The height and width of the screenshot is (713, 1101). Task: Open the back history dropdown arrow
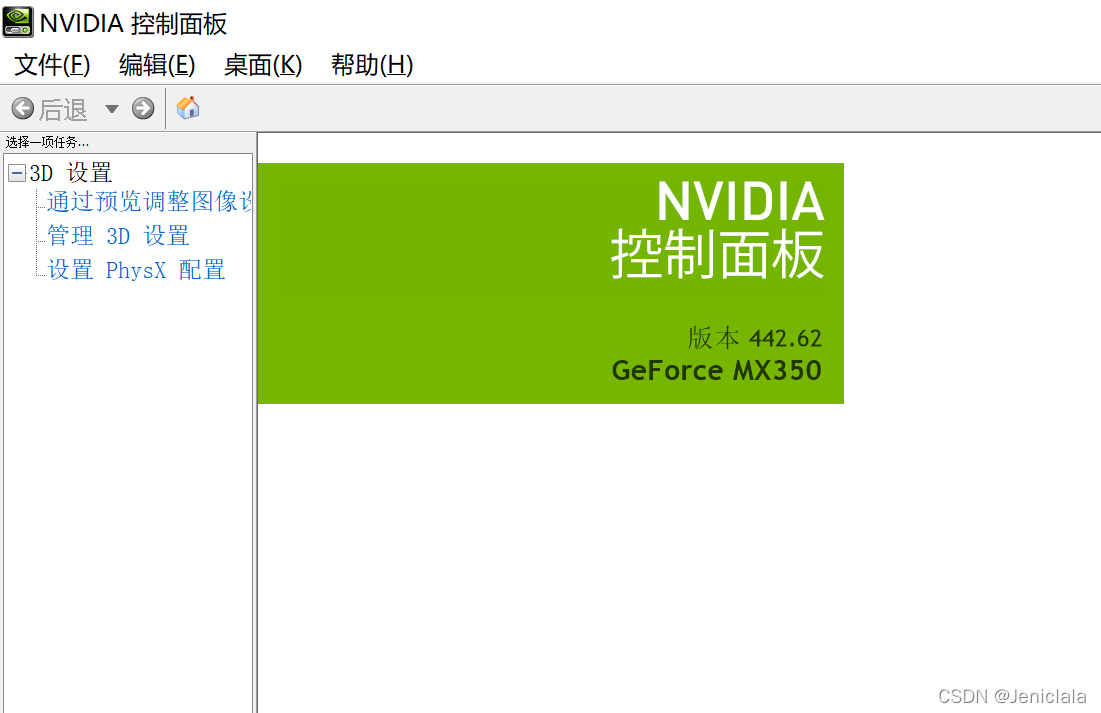pos(112,109)
